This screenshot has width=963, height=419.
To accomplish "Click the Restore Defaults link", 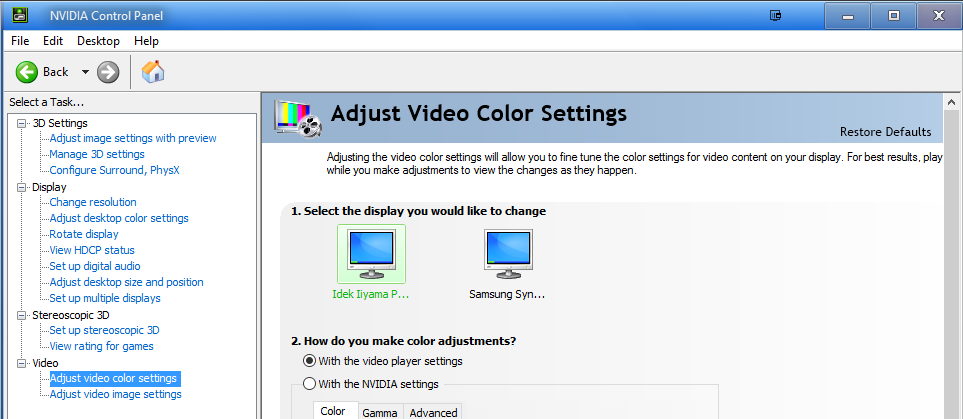I will [885, 132].
